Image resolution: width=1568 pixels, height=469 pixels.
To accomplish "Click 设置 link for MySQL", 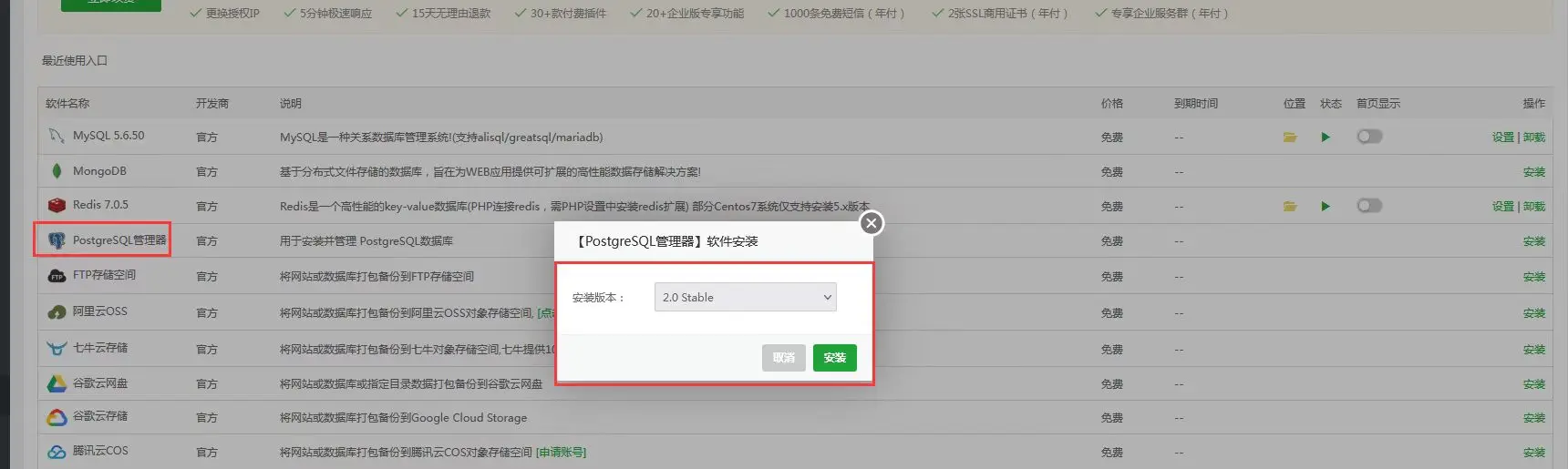I will [x=1502, y=138].
